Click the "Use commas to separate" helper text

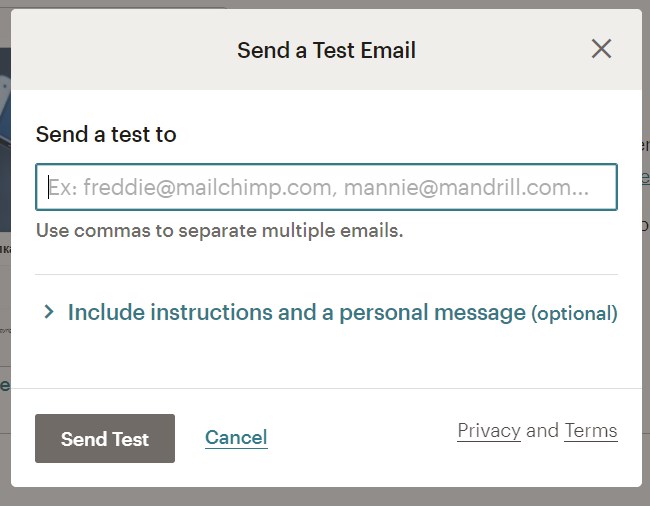(x=219, y=231)
